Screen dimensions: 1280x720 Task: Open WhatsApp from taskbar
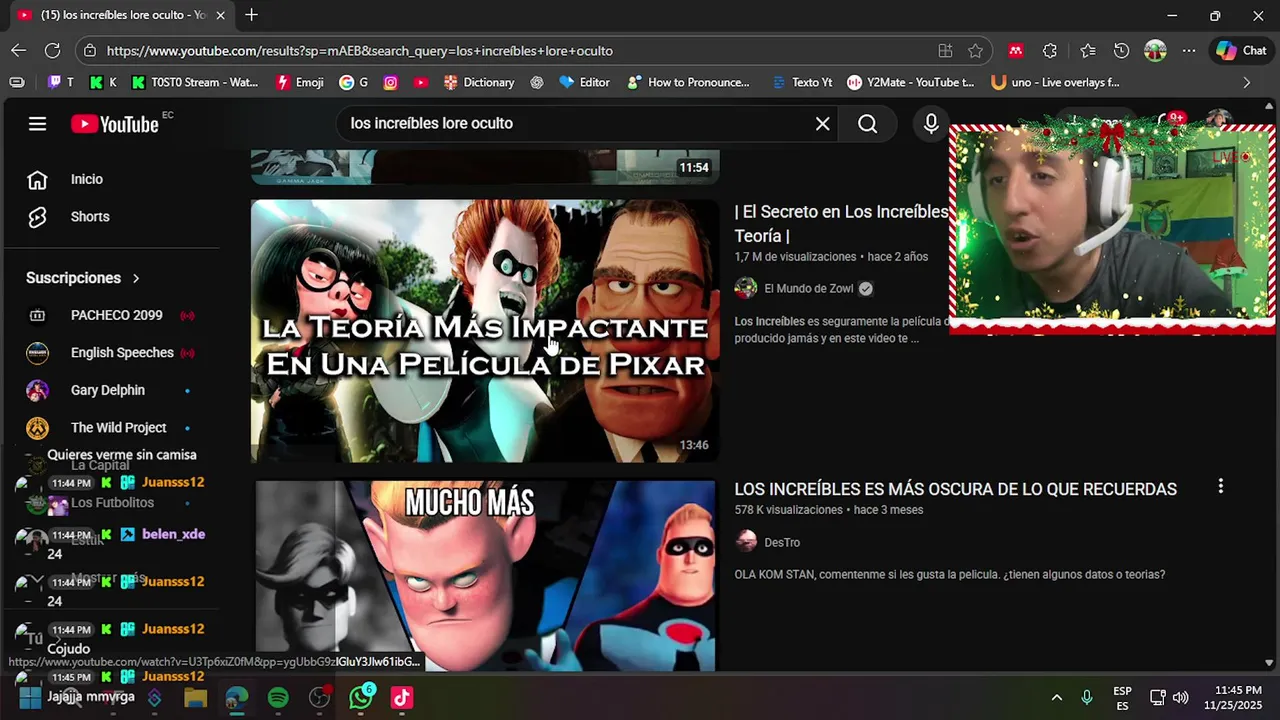(361, 697)
